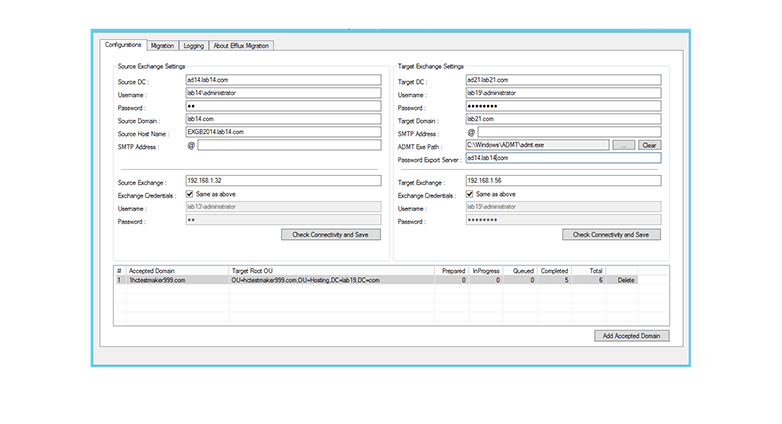
Task: Select the OU=hctestmaker999.com Target Root OU cell
Action: click(x=332, y=280)
